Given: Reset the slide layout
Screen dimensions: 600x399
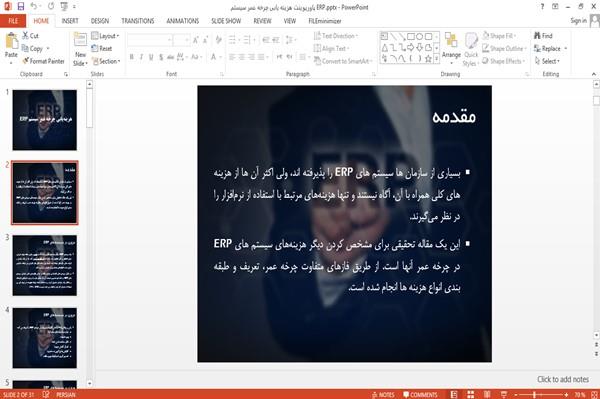Looking at the screenshot, I should click(102, 49).
